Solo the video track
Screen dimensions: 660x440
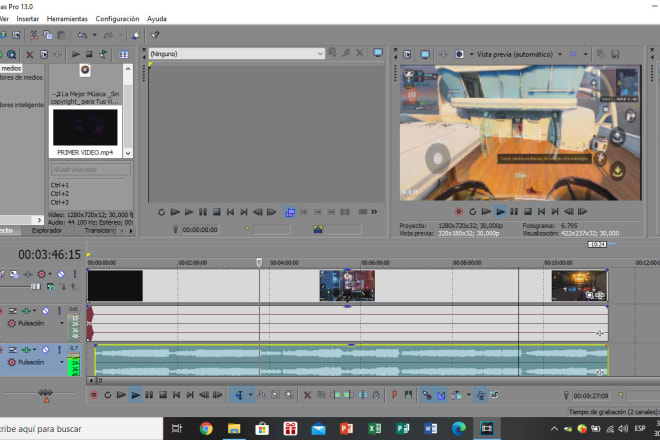point(75,274)
